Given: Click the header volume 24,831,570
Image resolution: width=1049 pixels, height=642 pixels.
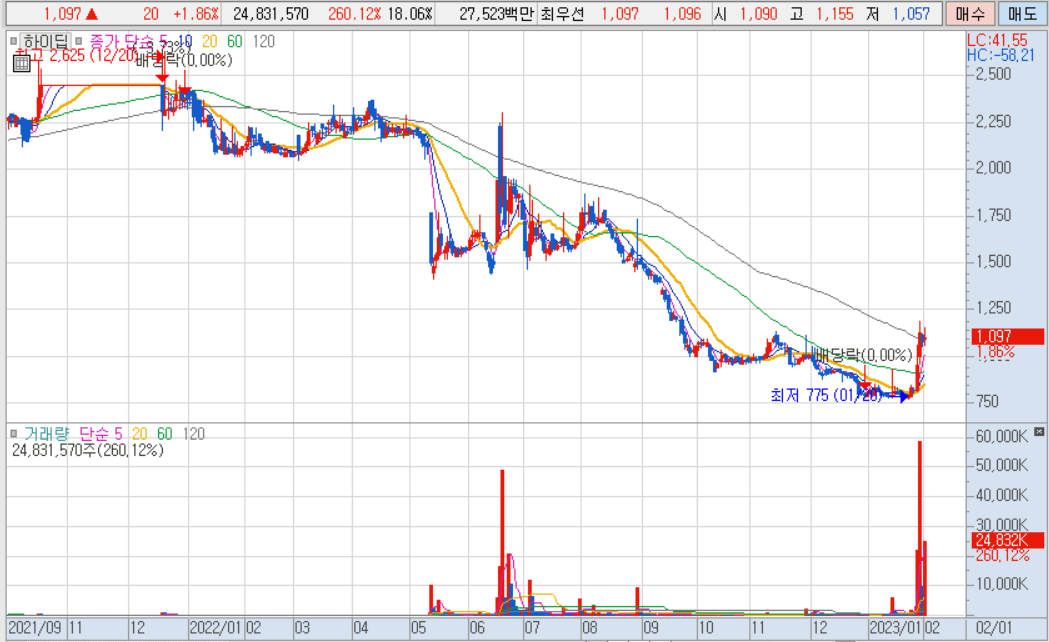Looking at the screenshot, I should (271, 13).
